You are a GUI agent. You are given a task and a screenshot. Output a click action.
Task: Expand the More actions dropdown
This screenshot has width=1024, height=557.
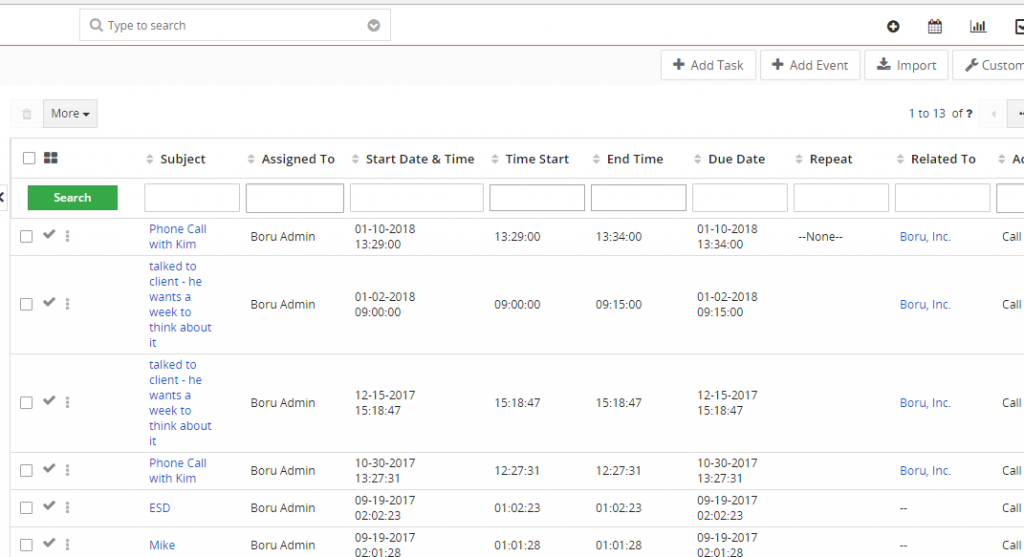tap(70, 114)
